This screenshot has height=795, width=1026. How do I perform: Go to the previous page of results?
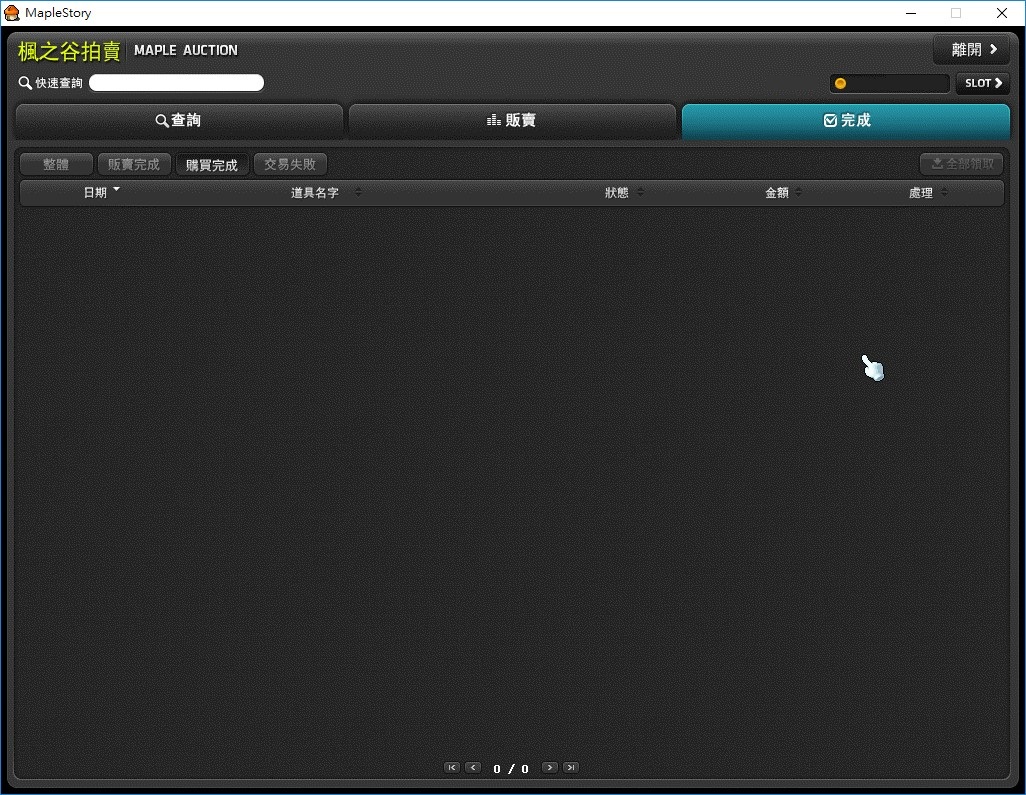point(473,768)
